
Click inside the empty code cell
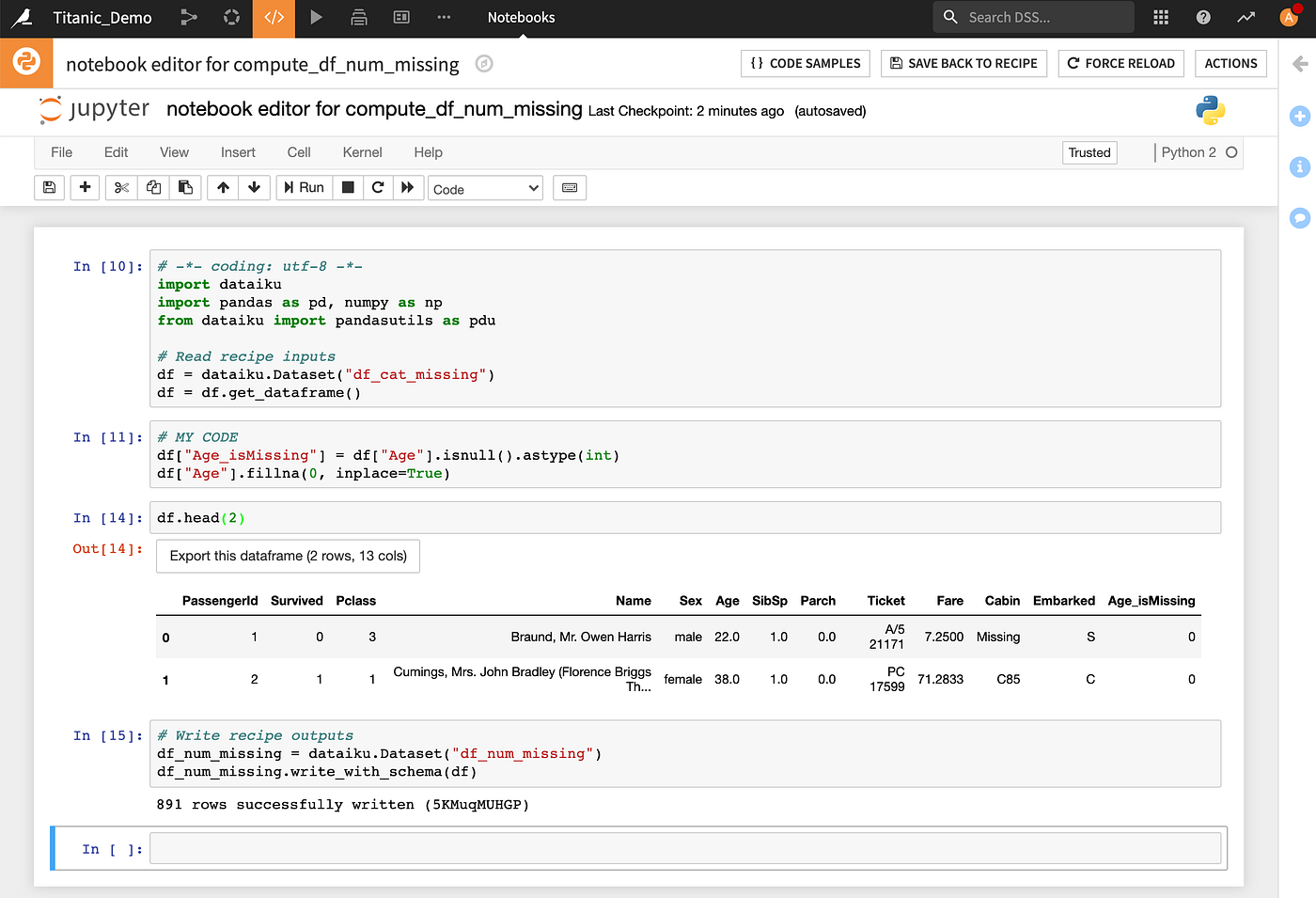[x=658, y=848]
